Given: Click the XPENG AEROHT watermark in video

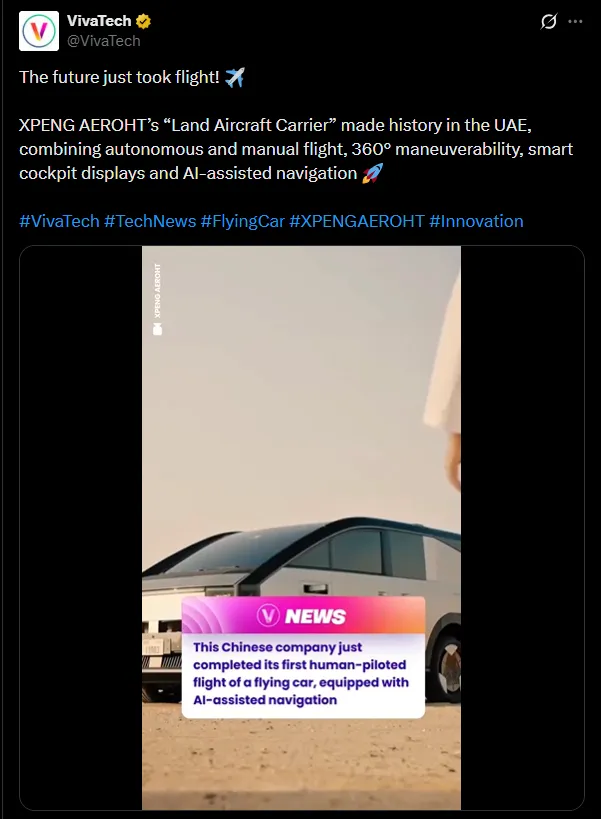Looking at the screenshot, I should 157,299.
